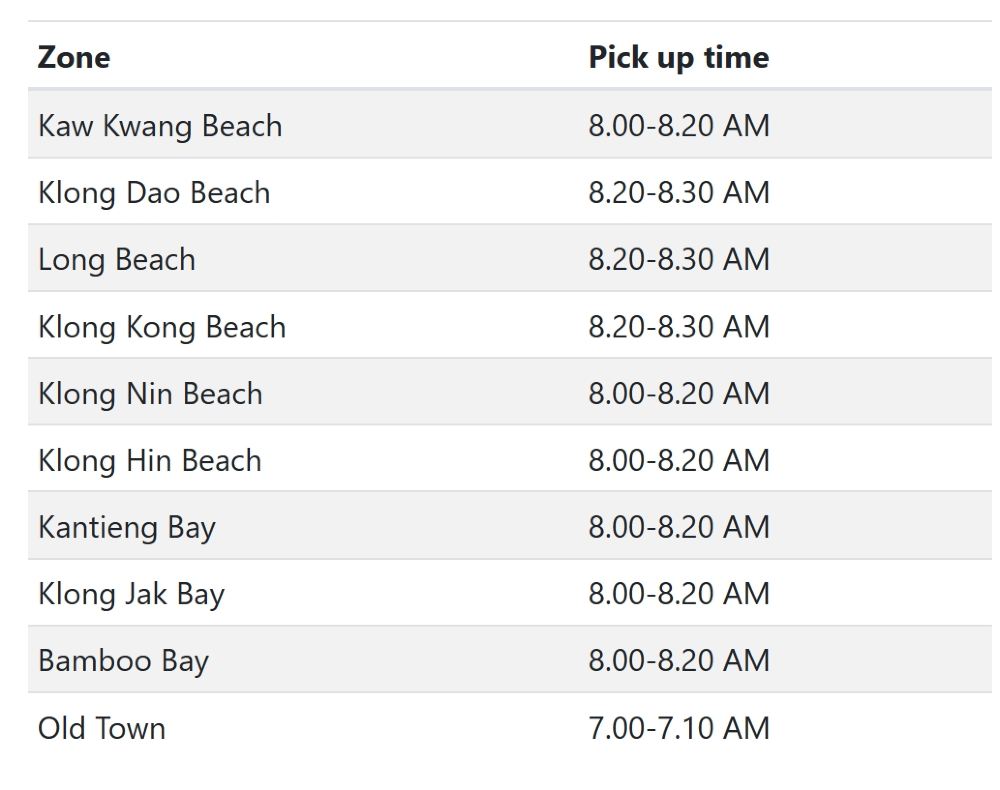Click the Long Beach zone name
The image size is (1000, 790).
point(117,260)
